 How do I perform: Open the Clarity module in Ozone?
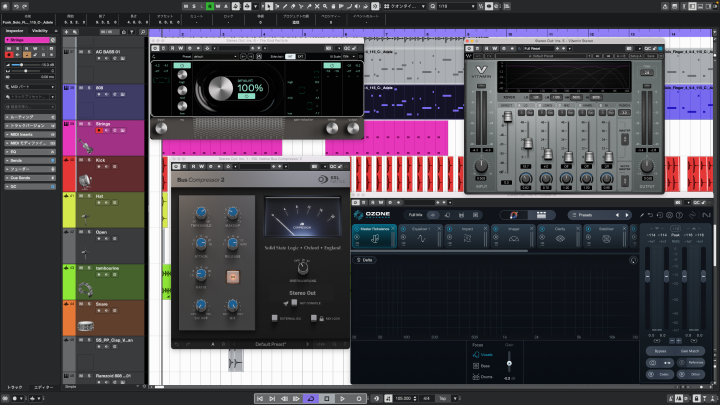coord(560,236)
